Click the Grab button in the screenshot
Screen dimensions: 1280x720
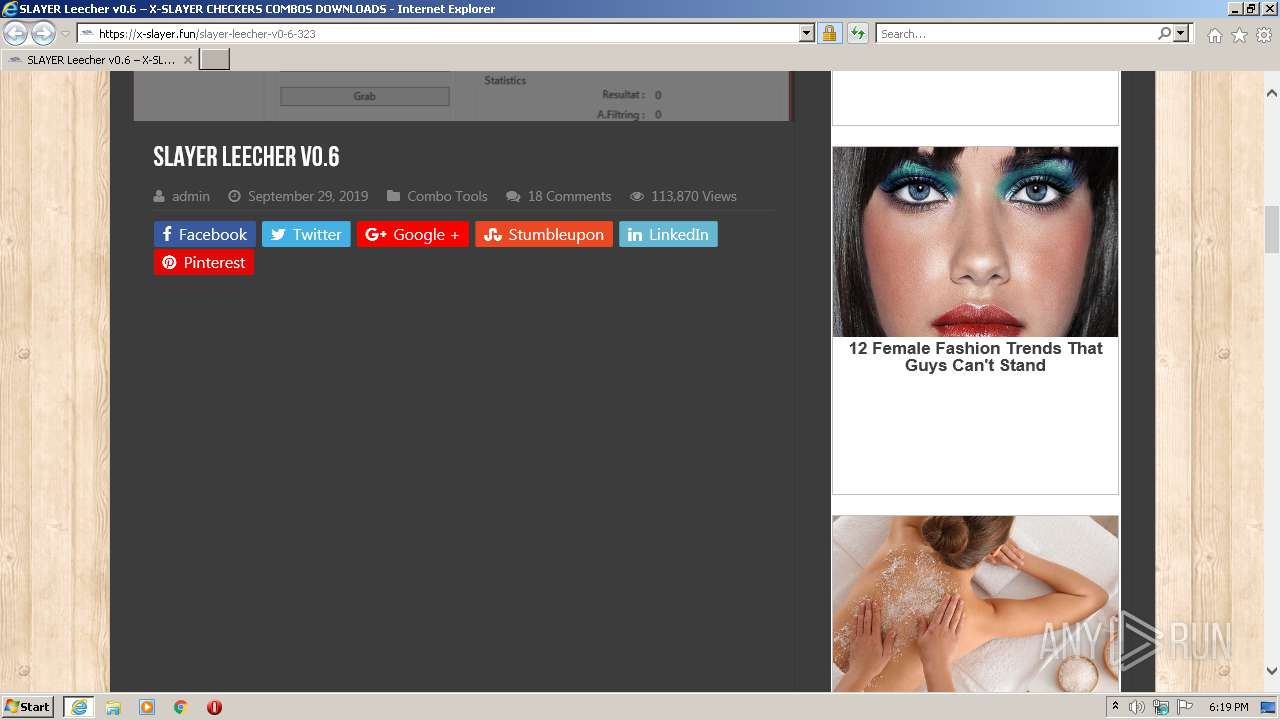(364, 96)
